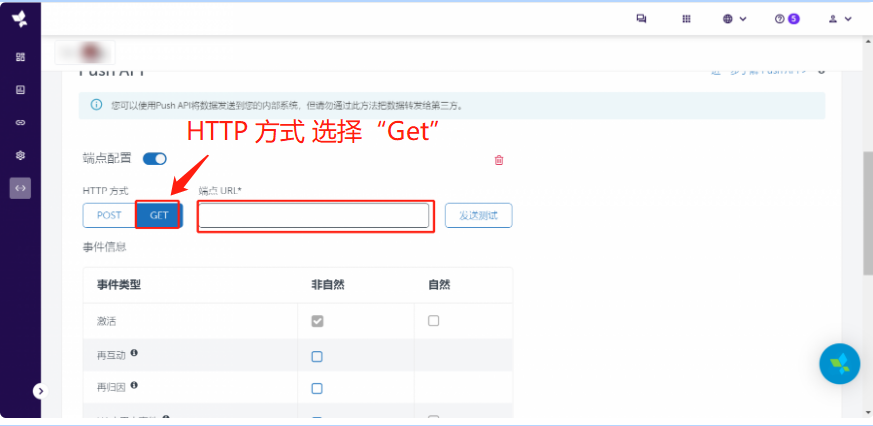
Task: Check the 再互动 非自然 checkbox
Action: click(317, 356)
